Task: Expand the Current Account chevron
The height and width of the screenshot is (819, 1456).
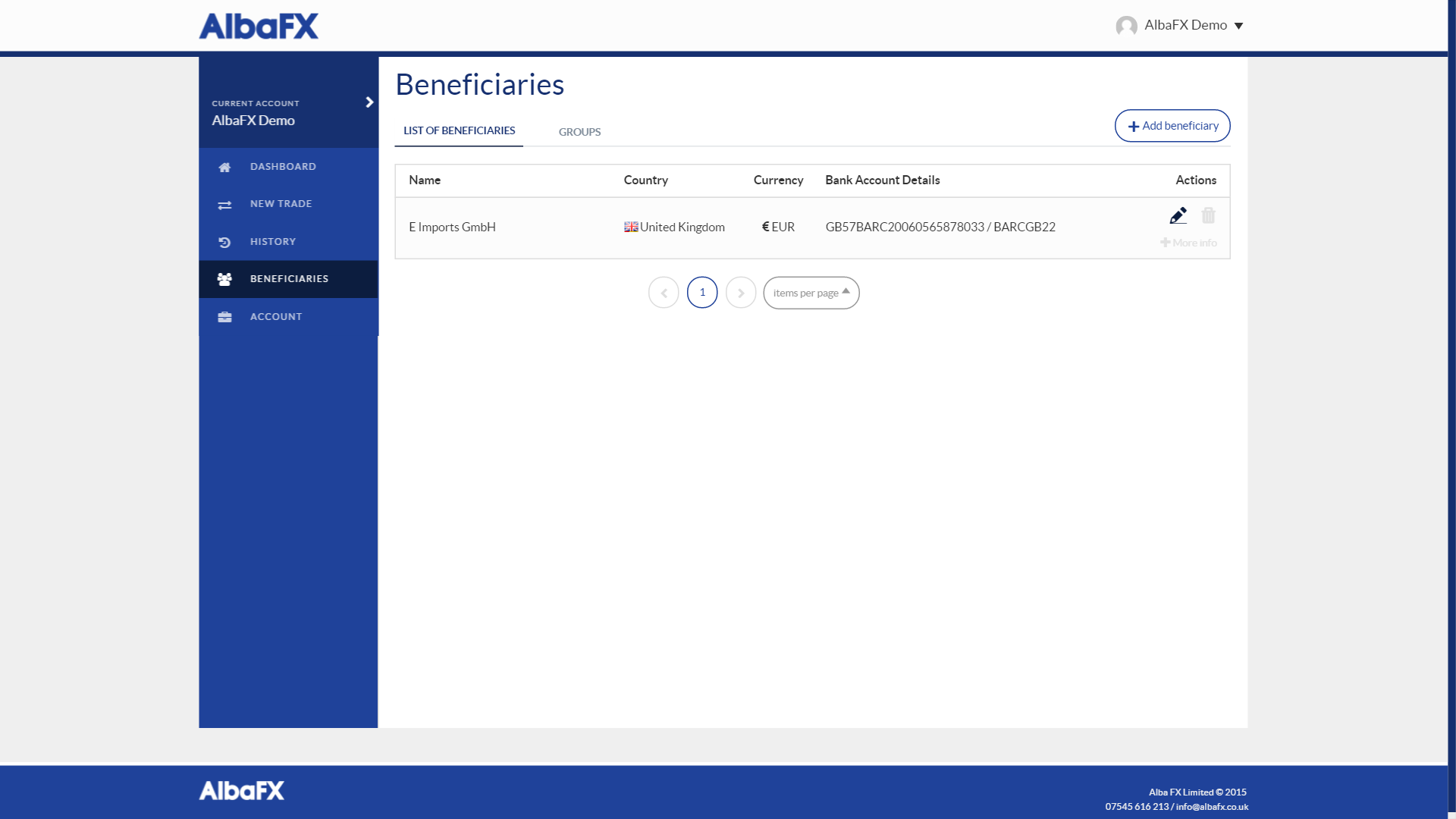Action: click(369, 102)
